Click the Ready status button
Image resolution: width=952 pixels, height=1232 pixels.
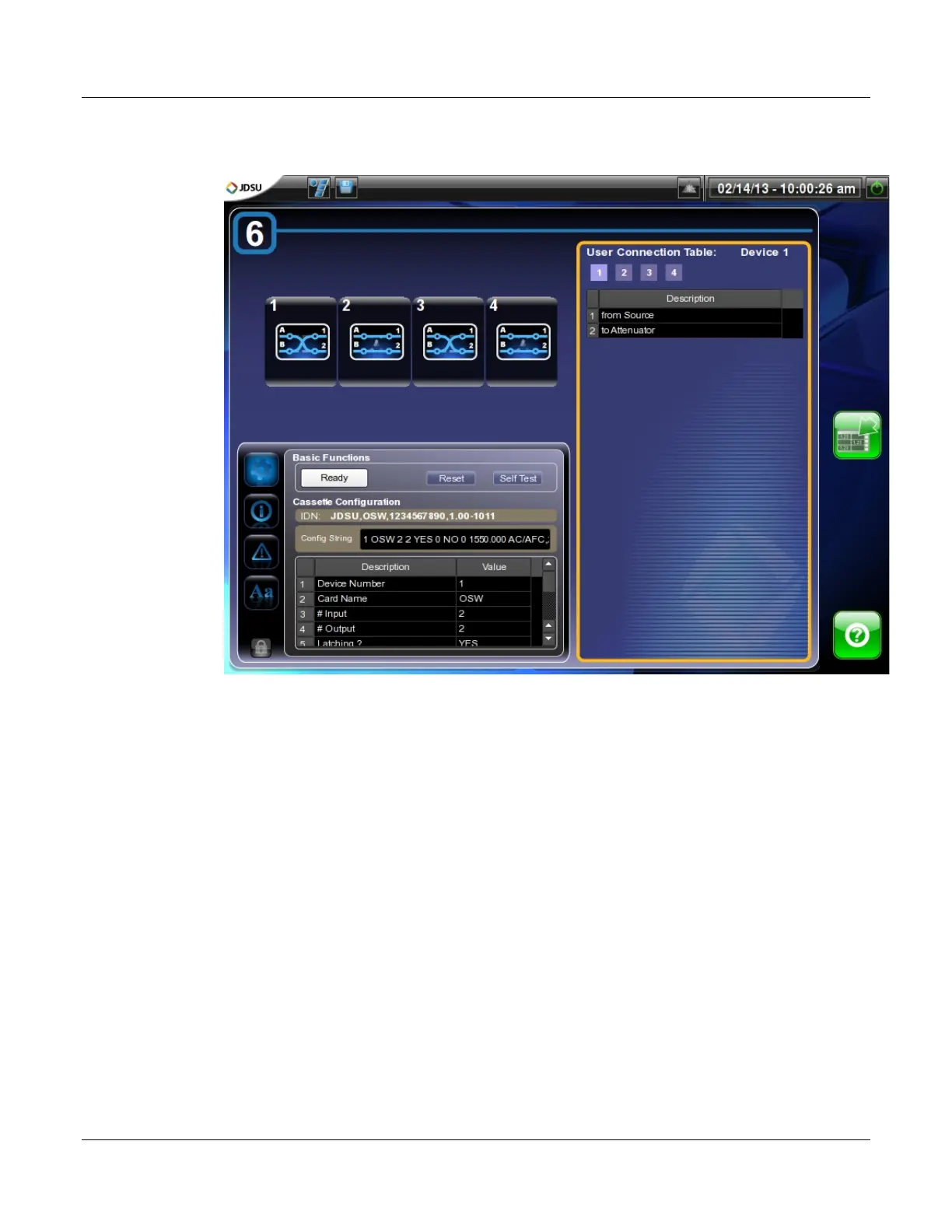334,478
